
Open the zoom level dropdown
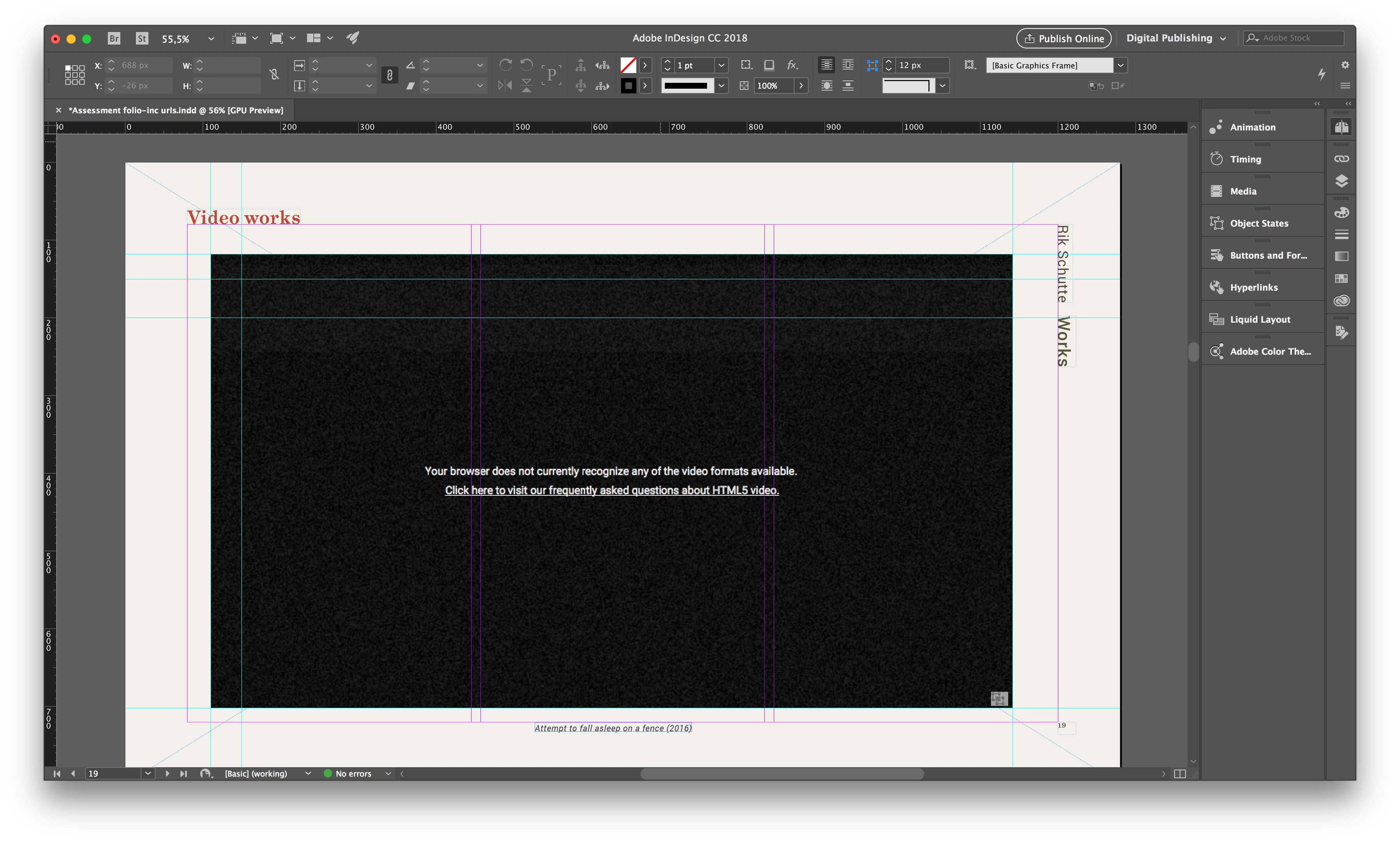click(x=211, y=39)
